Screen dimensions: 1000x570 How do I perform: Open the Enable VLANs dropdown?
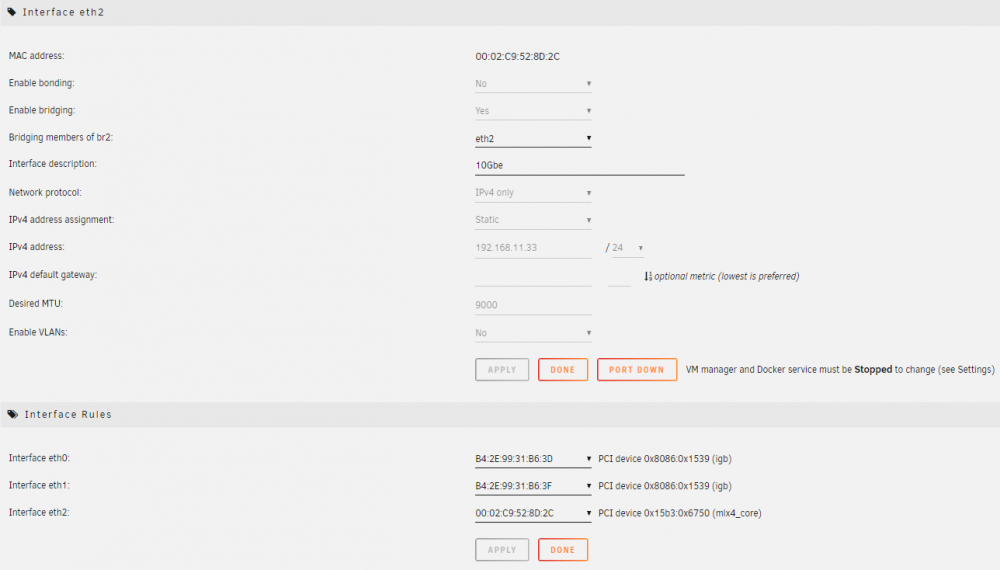tap(533, 333)
